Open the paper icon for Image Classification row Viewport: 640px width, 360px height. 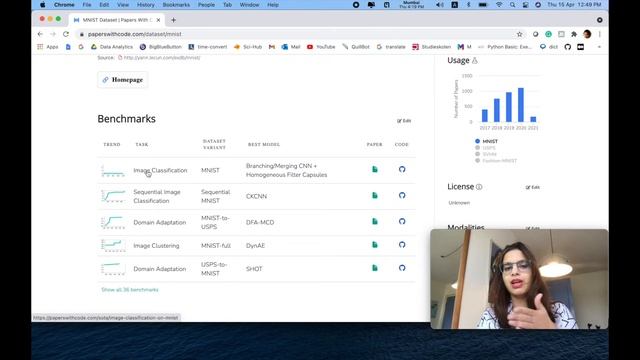[x=375, y=169]
